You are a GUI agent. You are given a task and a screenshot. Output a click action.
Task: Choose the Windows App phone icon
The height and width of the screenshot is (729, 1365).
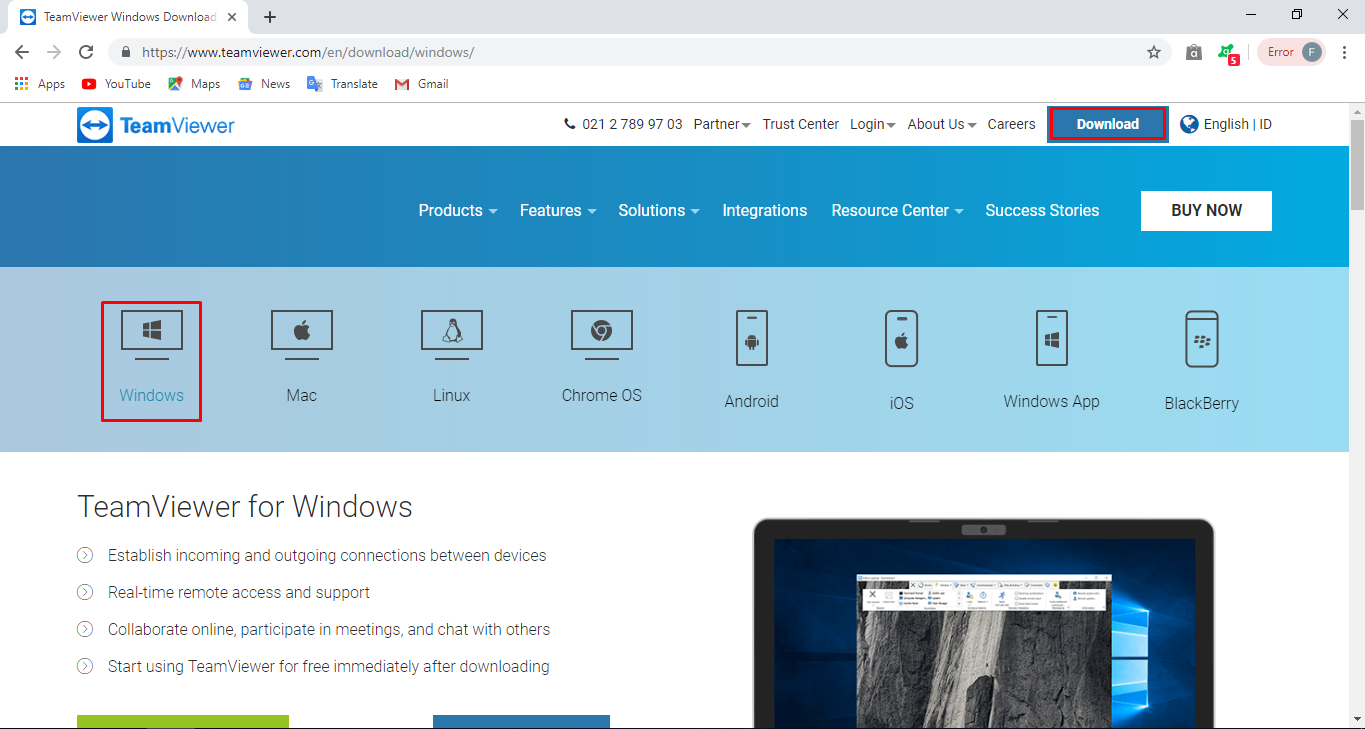1052,338
